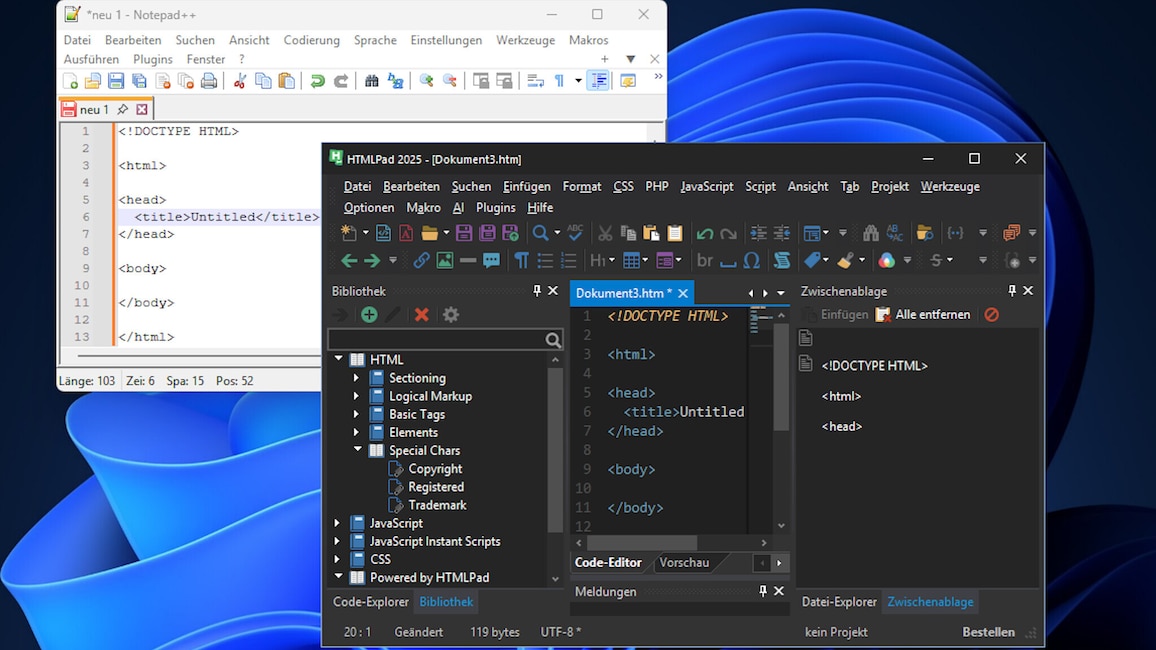Expand the CSS library node

point(337,559)
